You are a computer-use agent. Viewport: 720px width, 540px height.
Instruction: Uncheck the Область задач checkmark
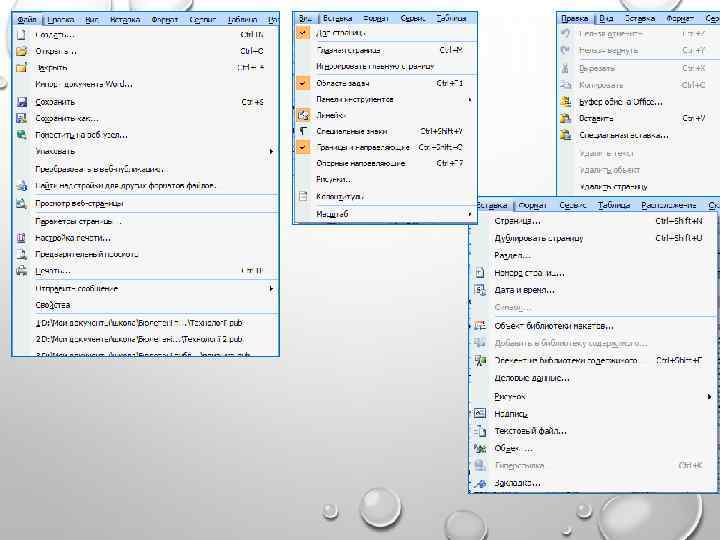click(303, 84)
